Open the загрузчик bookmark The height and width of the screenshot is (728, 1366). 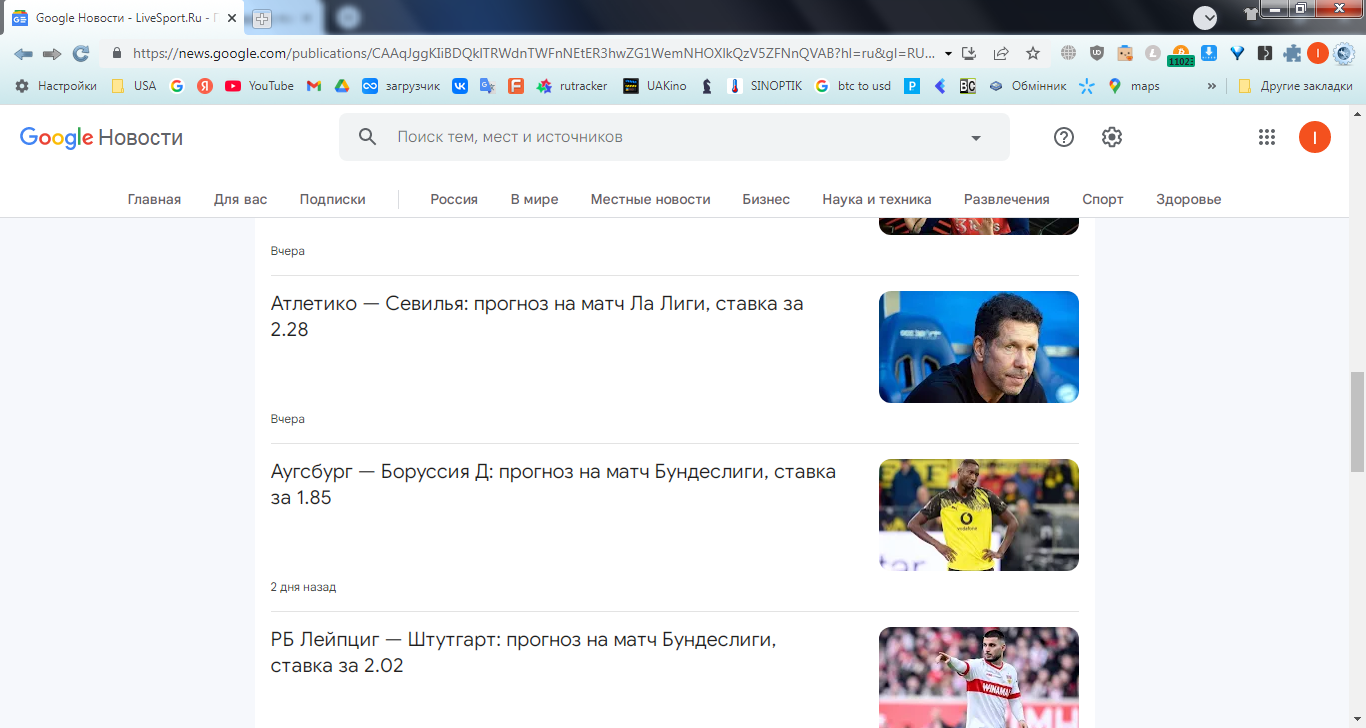pos(401,86)
